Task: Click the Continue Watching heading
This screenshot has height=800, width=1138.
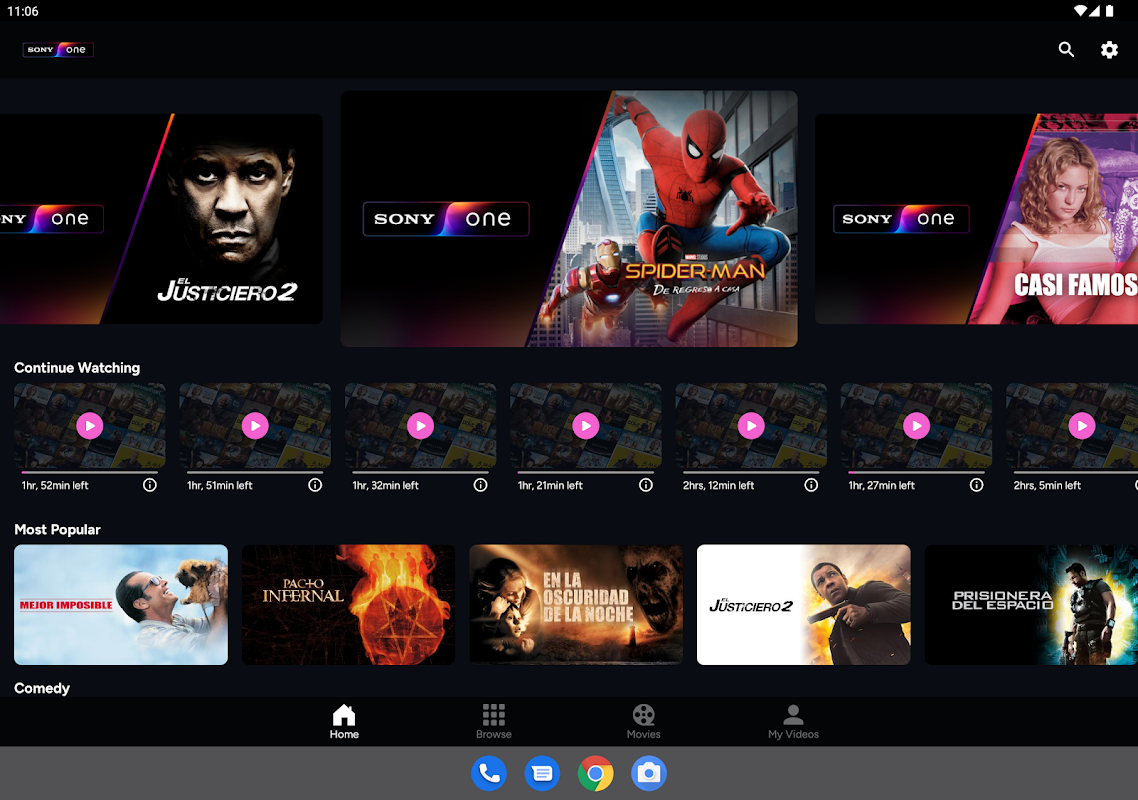Action: click(77, 368)
